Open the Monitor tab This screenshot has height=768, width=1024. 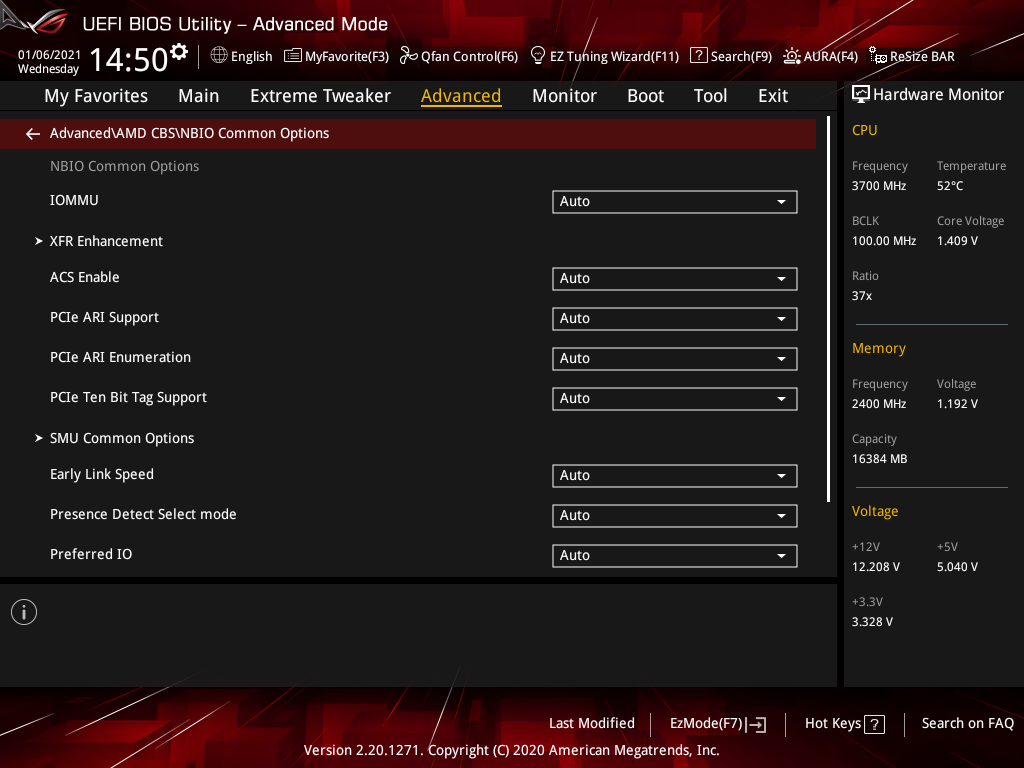coord(564,96)
